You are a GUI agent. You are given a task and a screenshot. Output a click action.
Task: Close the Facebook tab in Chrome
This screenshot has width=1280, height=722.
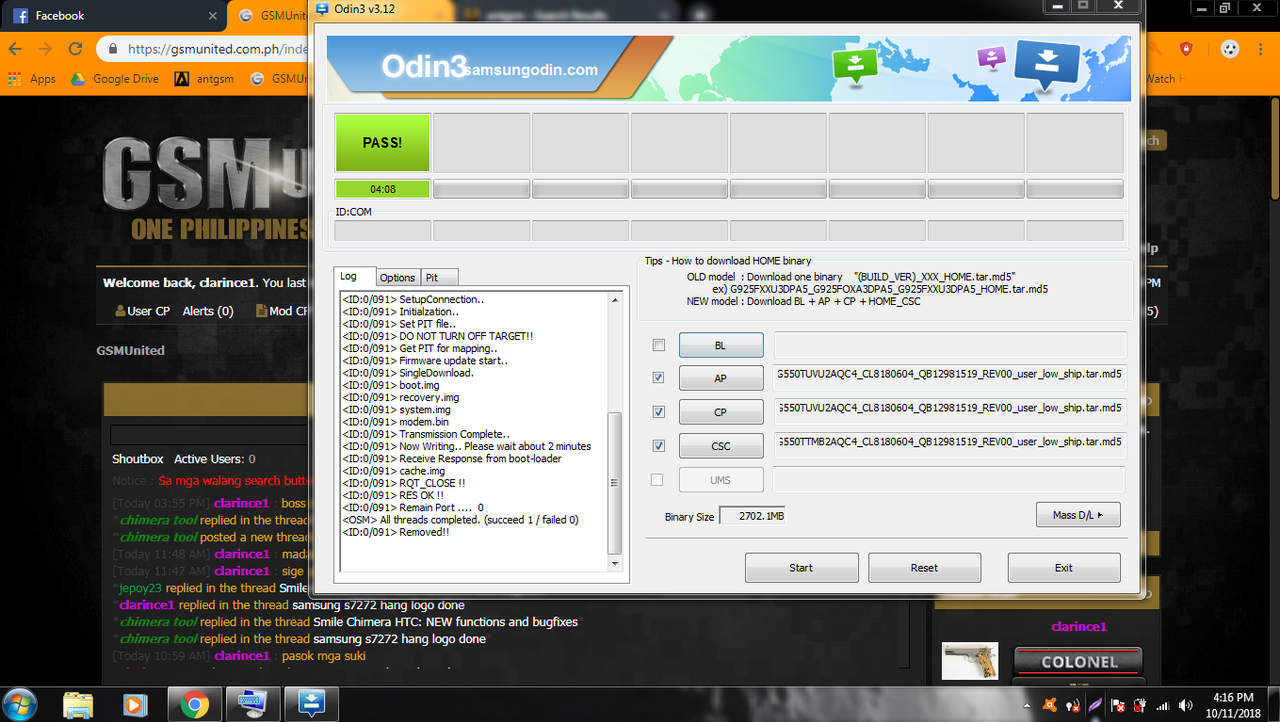point(213,16)
